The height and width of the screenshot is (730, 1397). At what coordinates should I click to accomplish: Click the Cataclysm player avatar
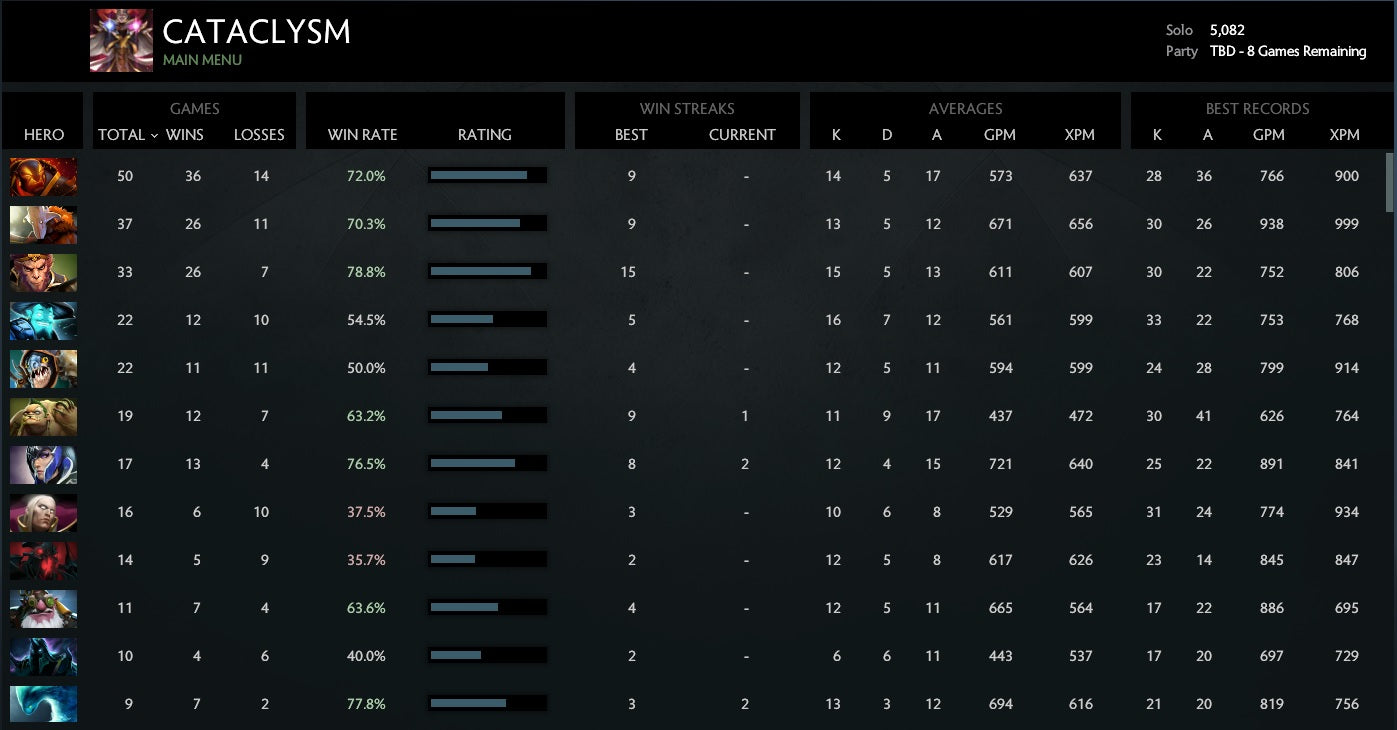coord(121,41)
